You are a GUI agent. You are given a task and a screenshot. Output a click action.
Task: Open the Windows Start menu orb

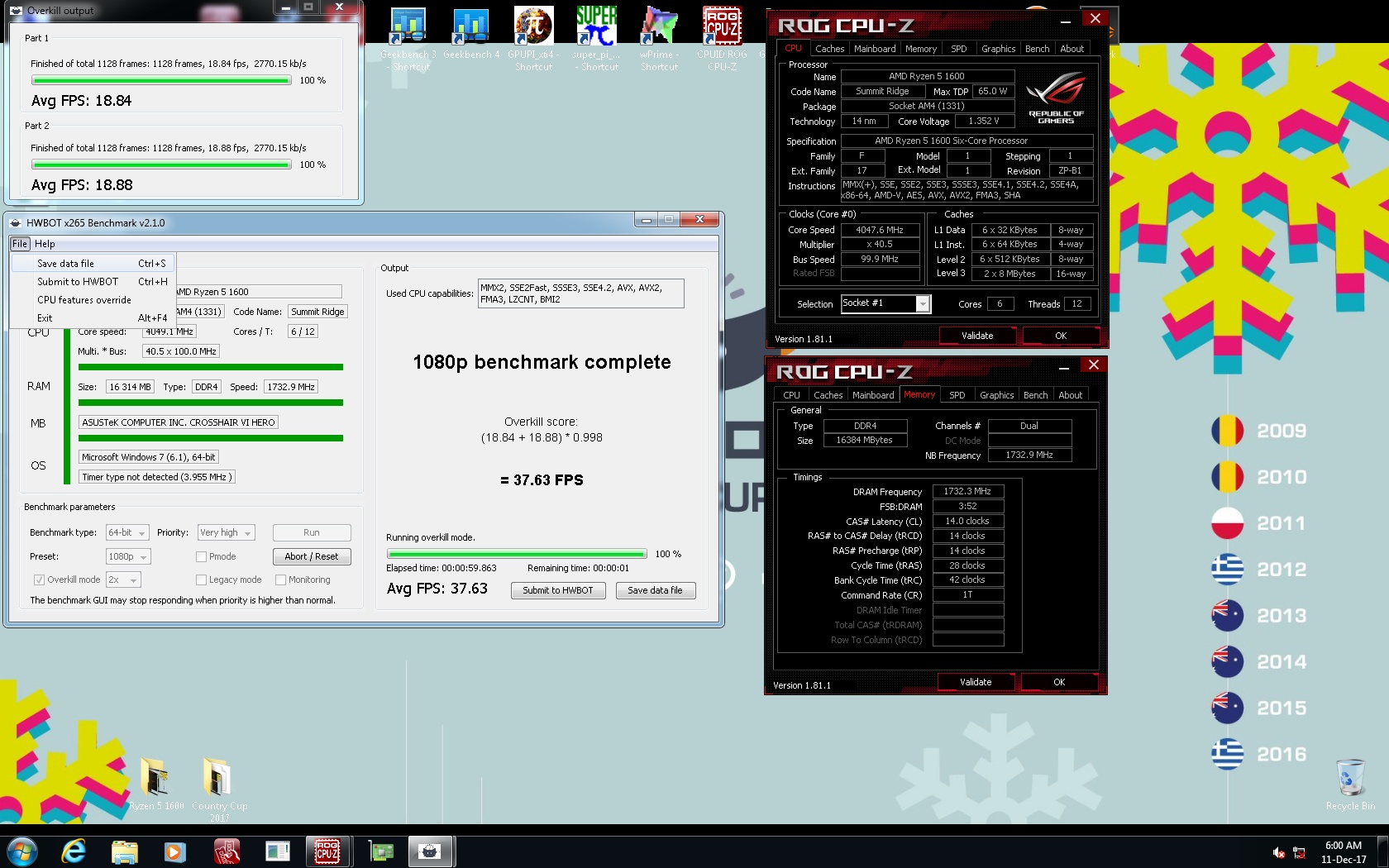click(21, 851)
